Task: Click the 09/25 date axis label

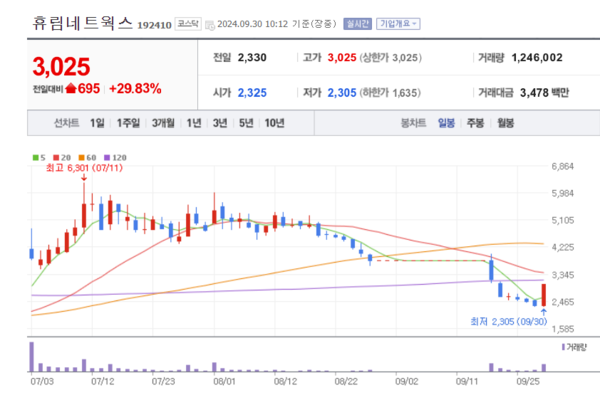Action: (528, 381)
